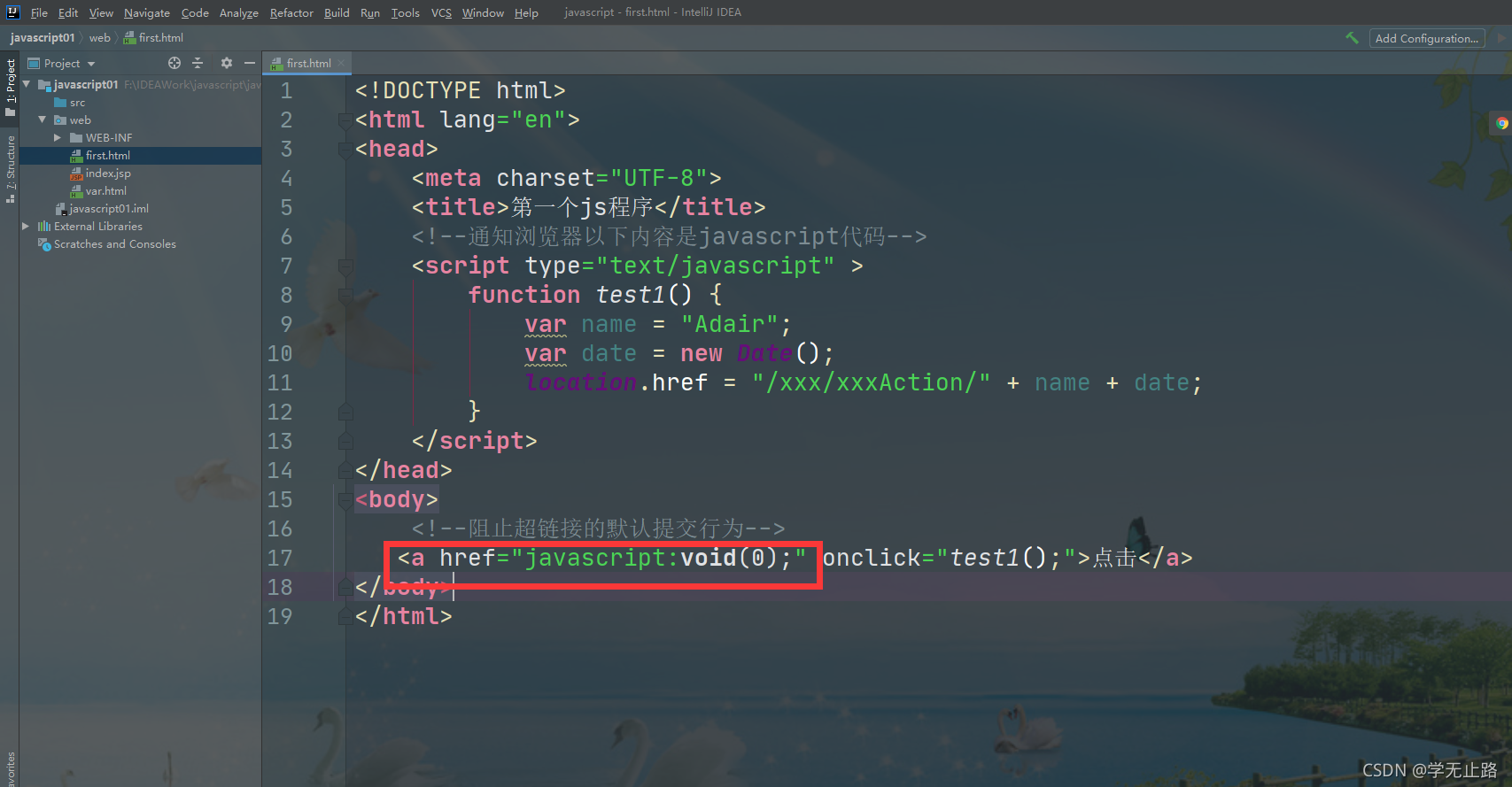Click "text/javascript" type value
The height and width of the screenshot is (787, 1512).
[x=715, y=266]
